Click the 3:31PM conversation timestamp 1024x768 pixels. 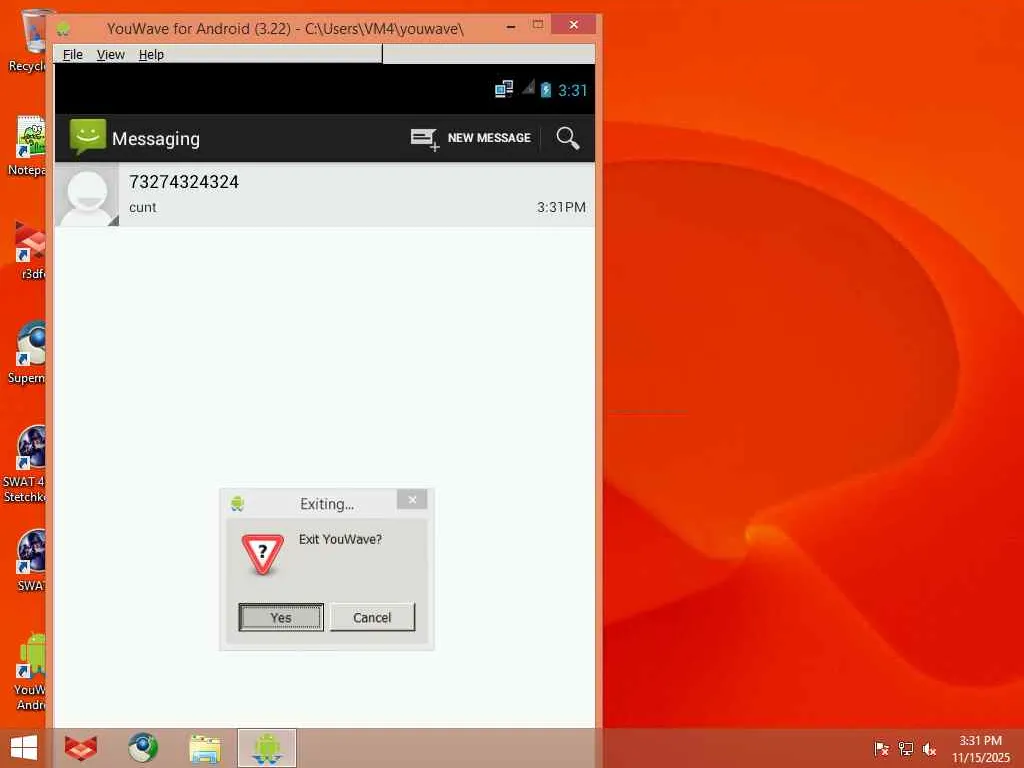coord(561,207)
